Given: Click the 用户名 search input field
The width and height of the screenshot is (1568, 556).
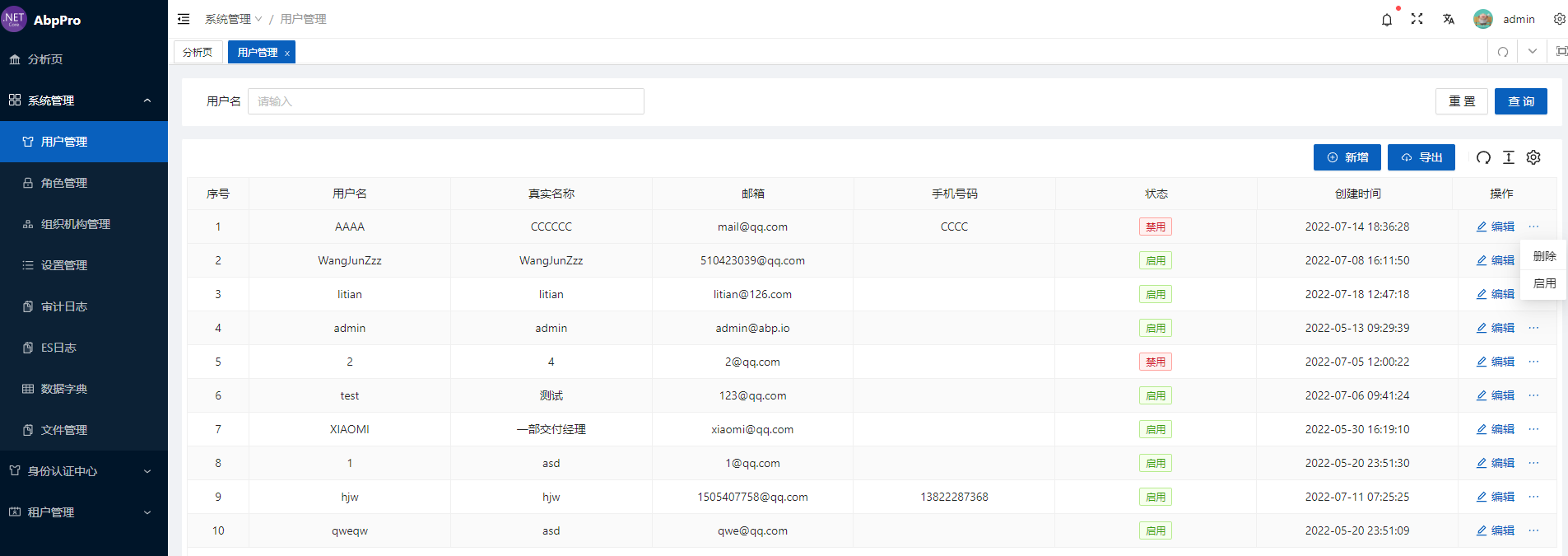Looking at the screenshot, I should (445, 101).
